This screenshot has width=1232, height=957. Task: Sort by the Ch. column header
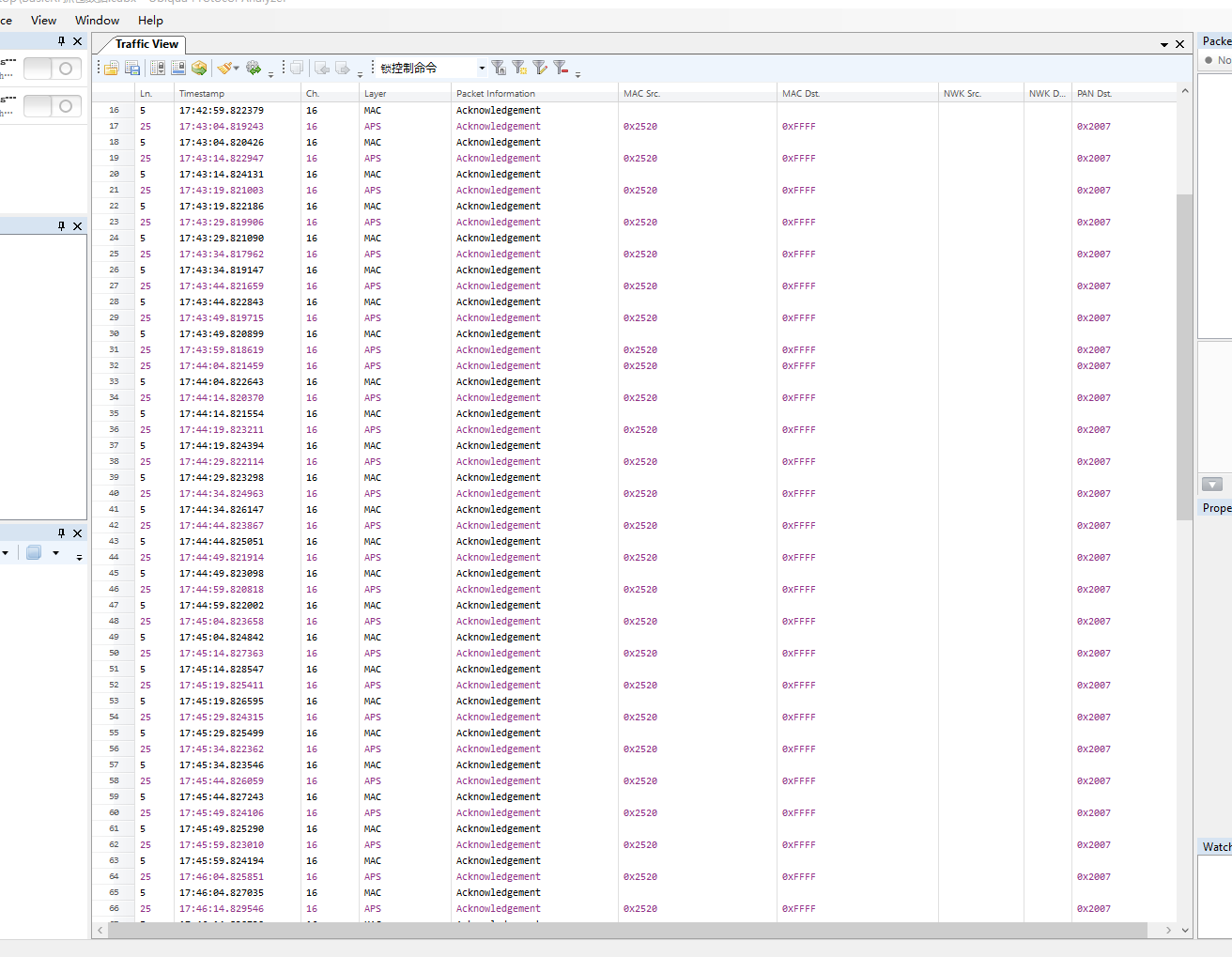[x=330, y=93]
